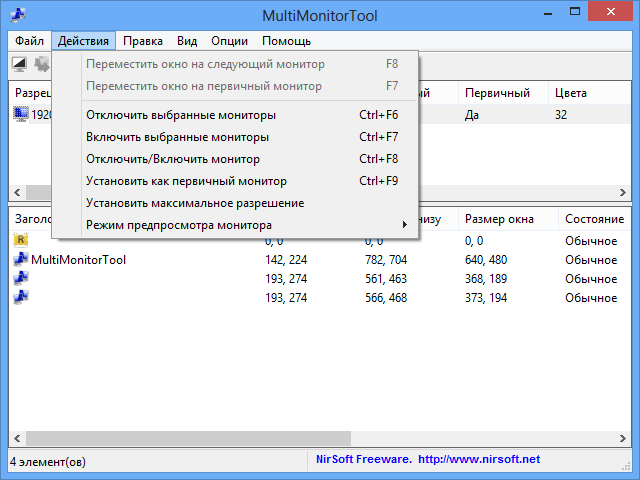The height and width of the screenshot is (480, 640).
Task: Open the nirsoft.net link in status bar
Action: click(x=479, y=460)
